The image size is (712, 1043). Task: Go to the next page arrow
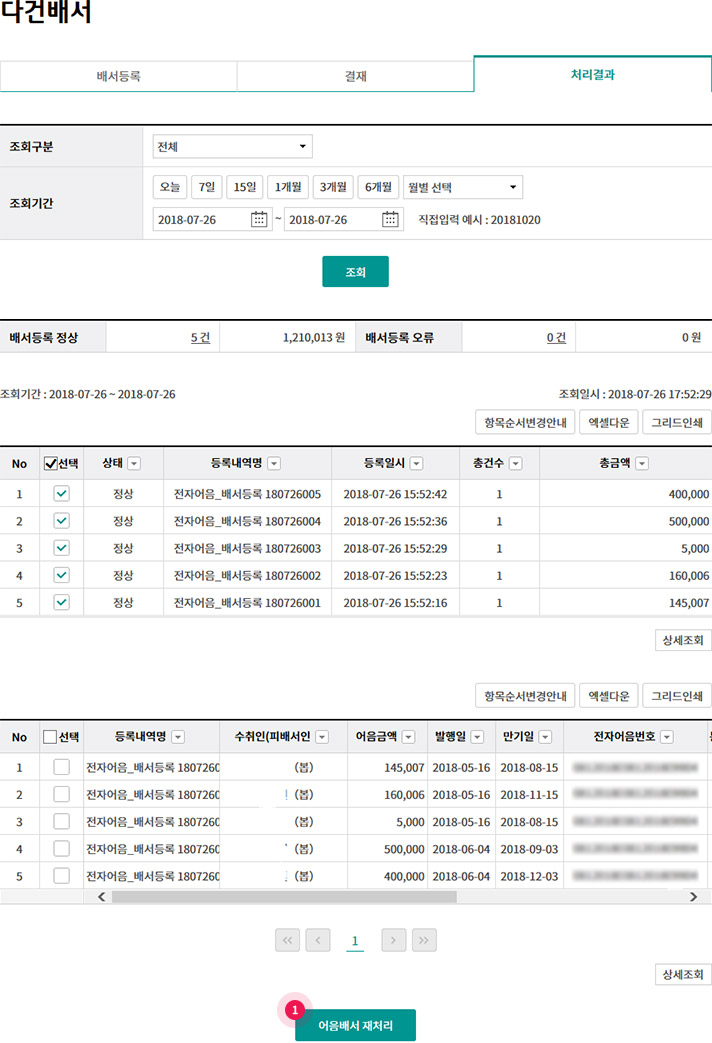point(394,940)
